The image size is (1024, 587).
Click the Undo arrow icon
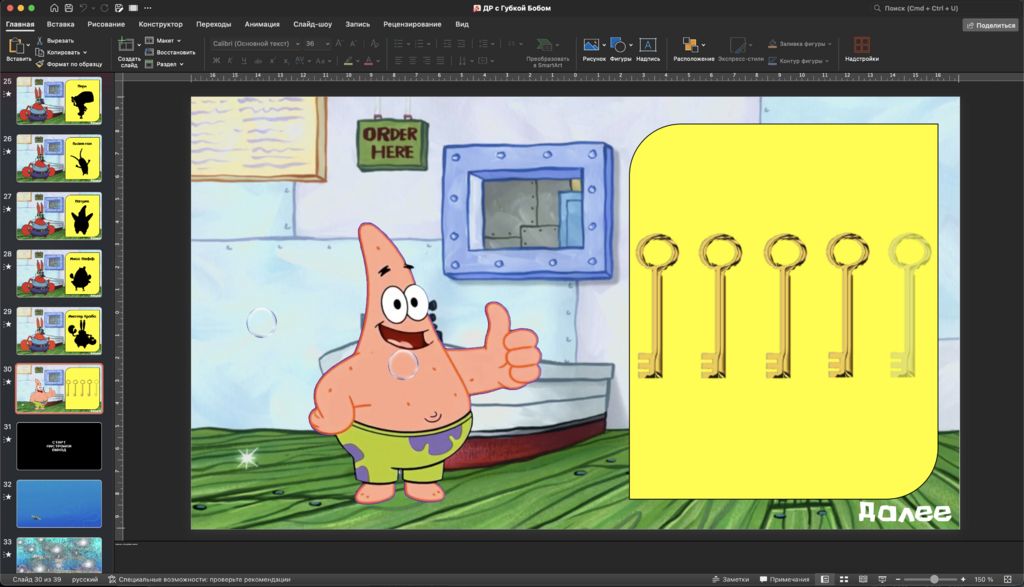(x=83, y=8)
